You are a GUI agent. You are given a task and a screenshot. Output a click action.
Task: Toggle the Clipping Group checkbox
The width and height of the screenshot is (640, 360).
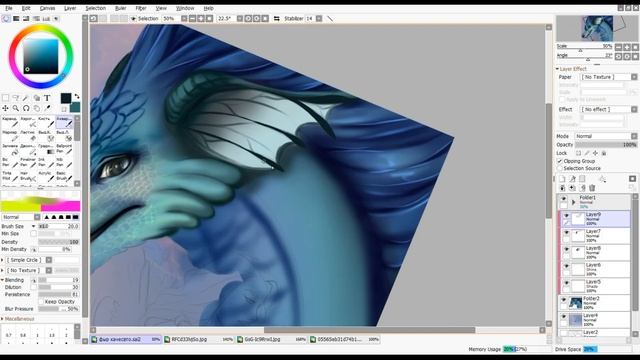[x=560, y=161]
